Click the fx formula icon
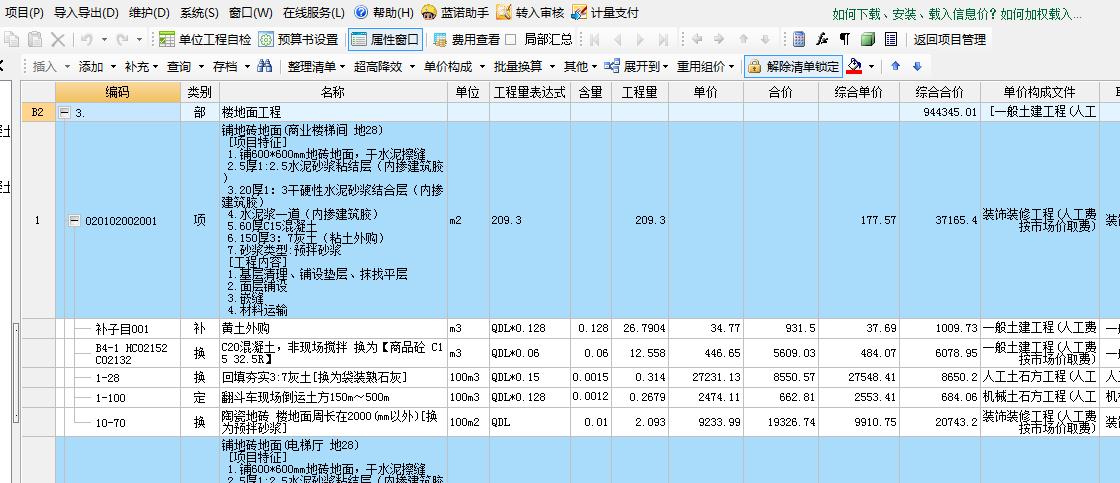1120x483 pixels. [822, 39]
